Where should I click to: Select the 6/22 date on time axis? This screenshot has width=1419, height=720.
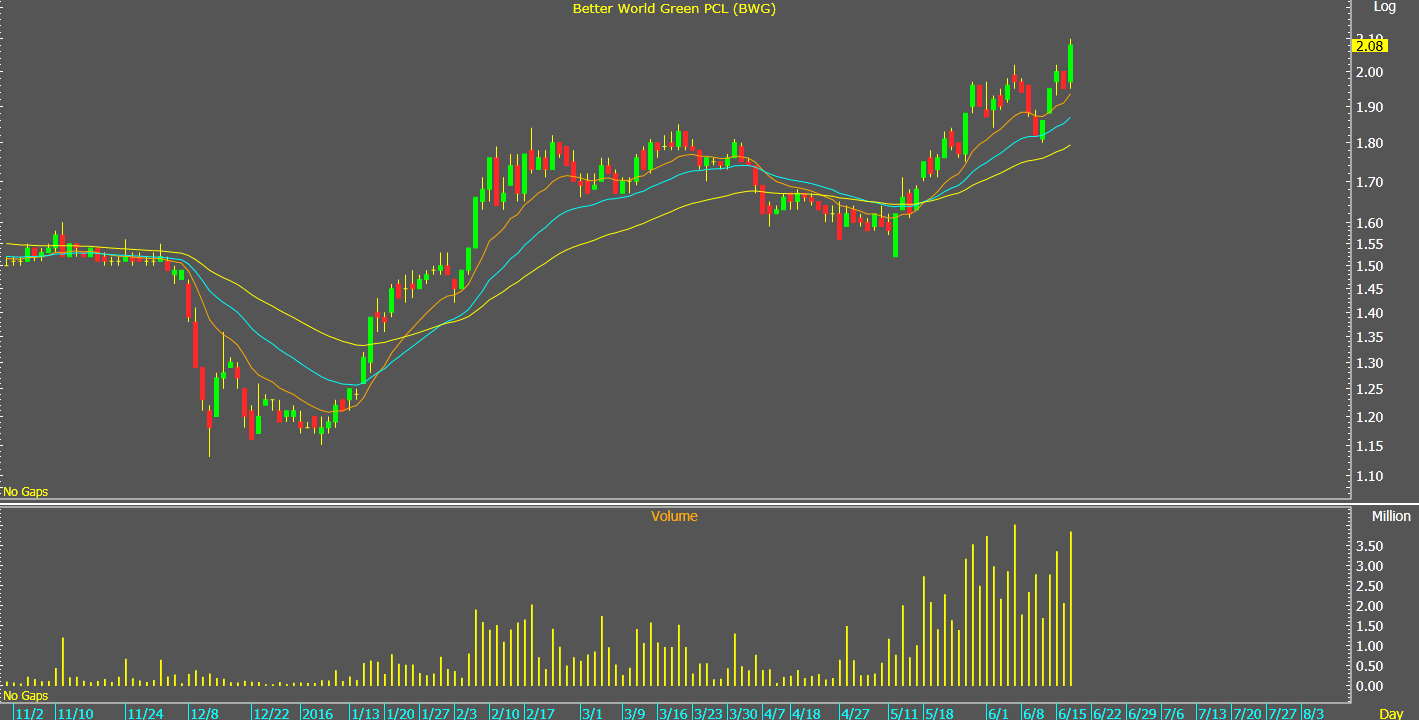1107,713
